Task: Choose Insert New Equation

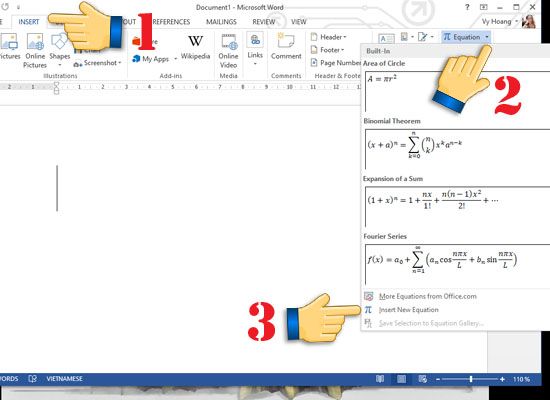Action: 409,310
